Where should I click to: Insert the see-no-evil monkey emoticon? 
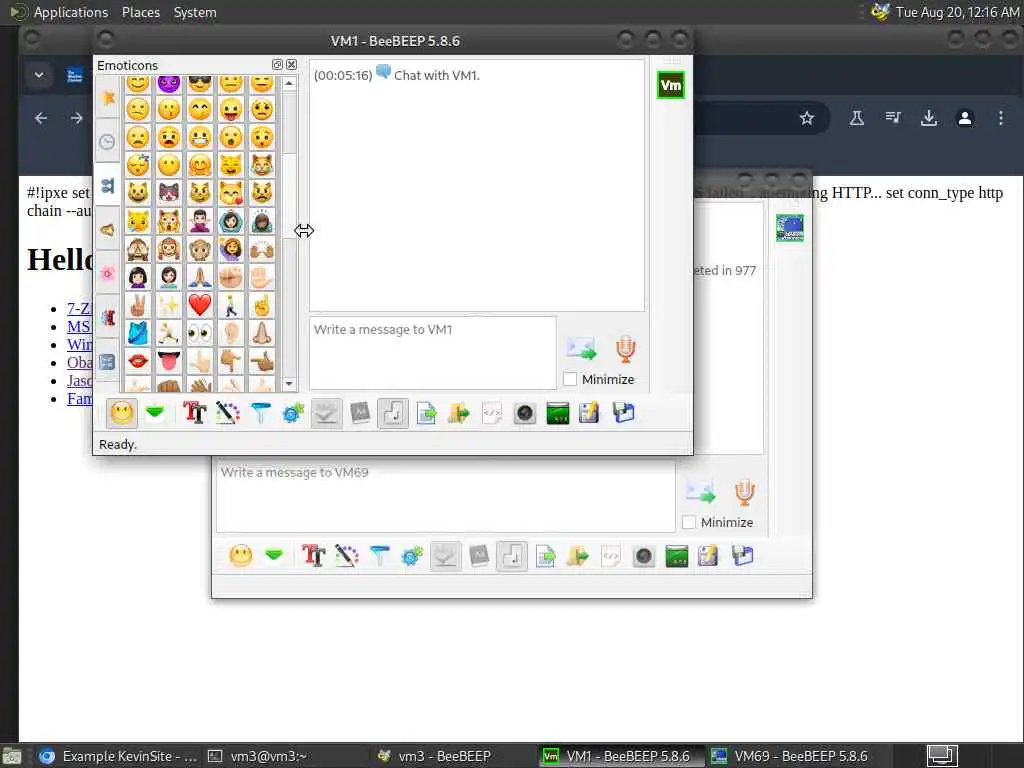pos(138,249)
